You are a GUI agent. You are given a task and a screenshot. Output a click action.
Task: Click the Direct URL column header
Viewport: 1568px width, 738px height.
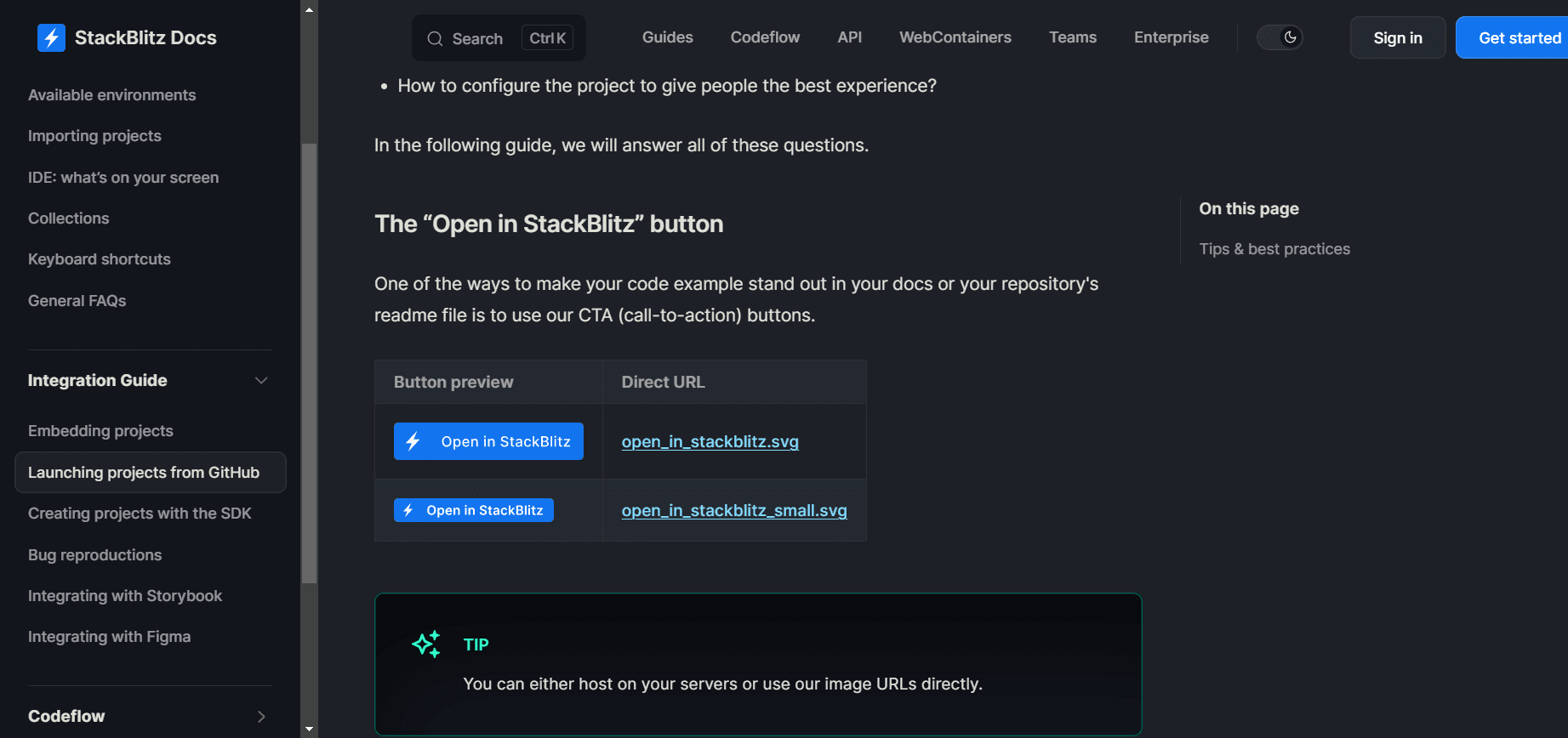(x=664, y=382)
